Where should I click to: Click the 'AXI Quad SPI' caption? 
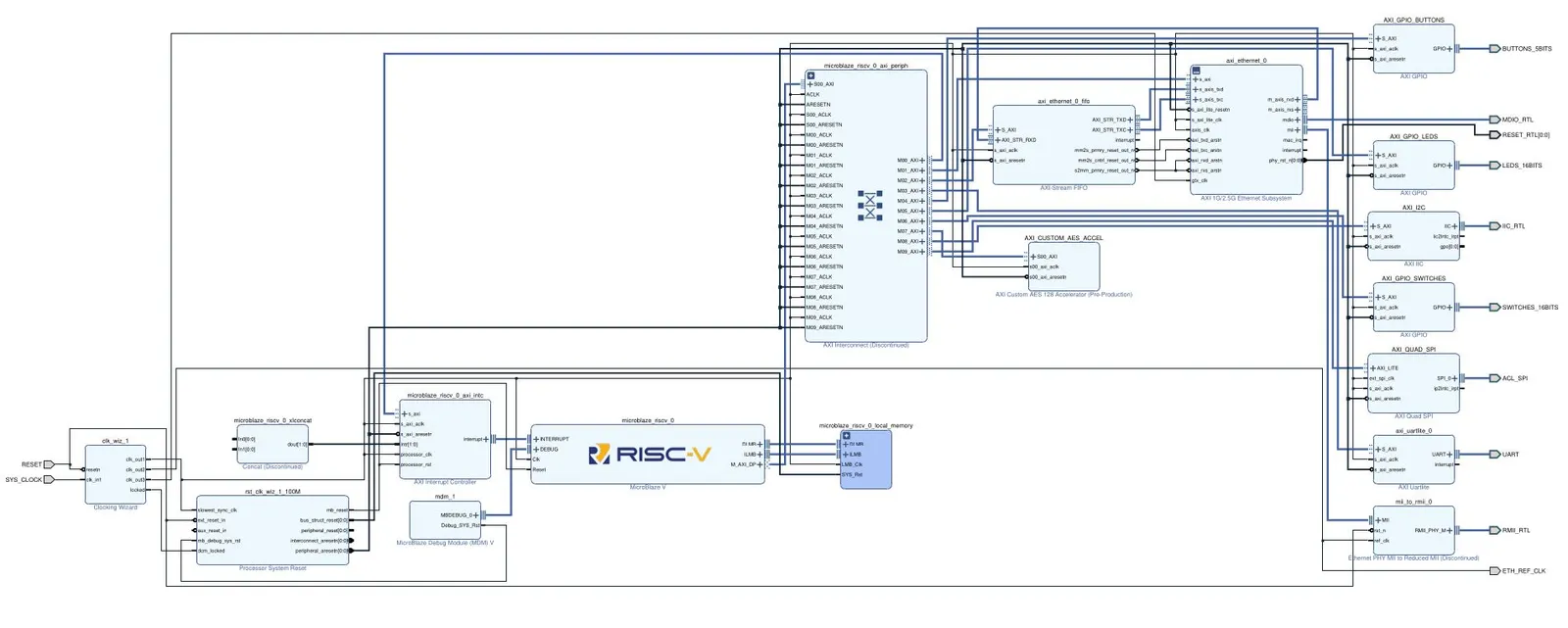coord(1413,416)
